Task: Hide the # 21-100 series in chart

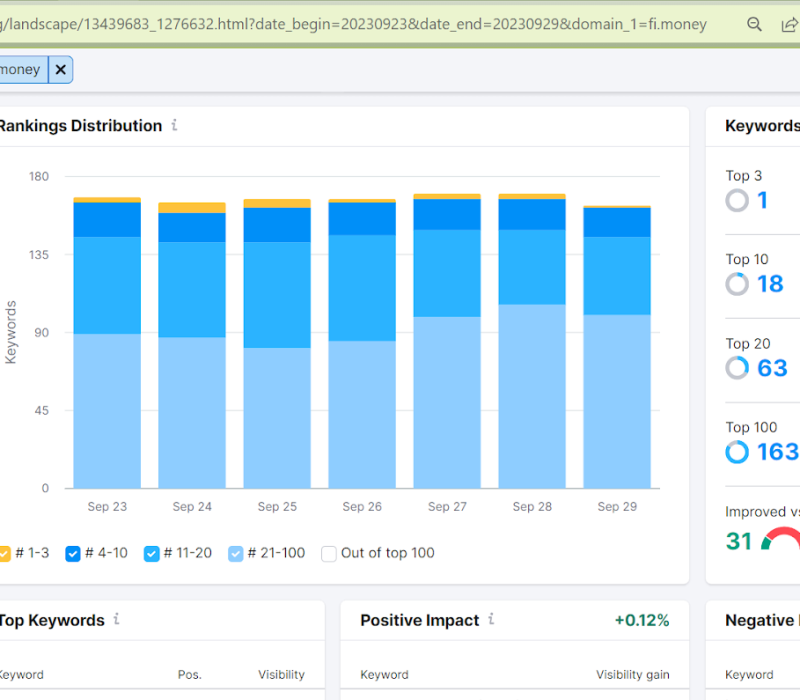Action: [236, 553]
